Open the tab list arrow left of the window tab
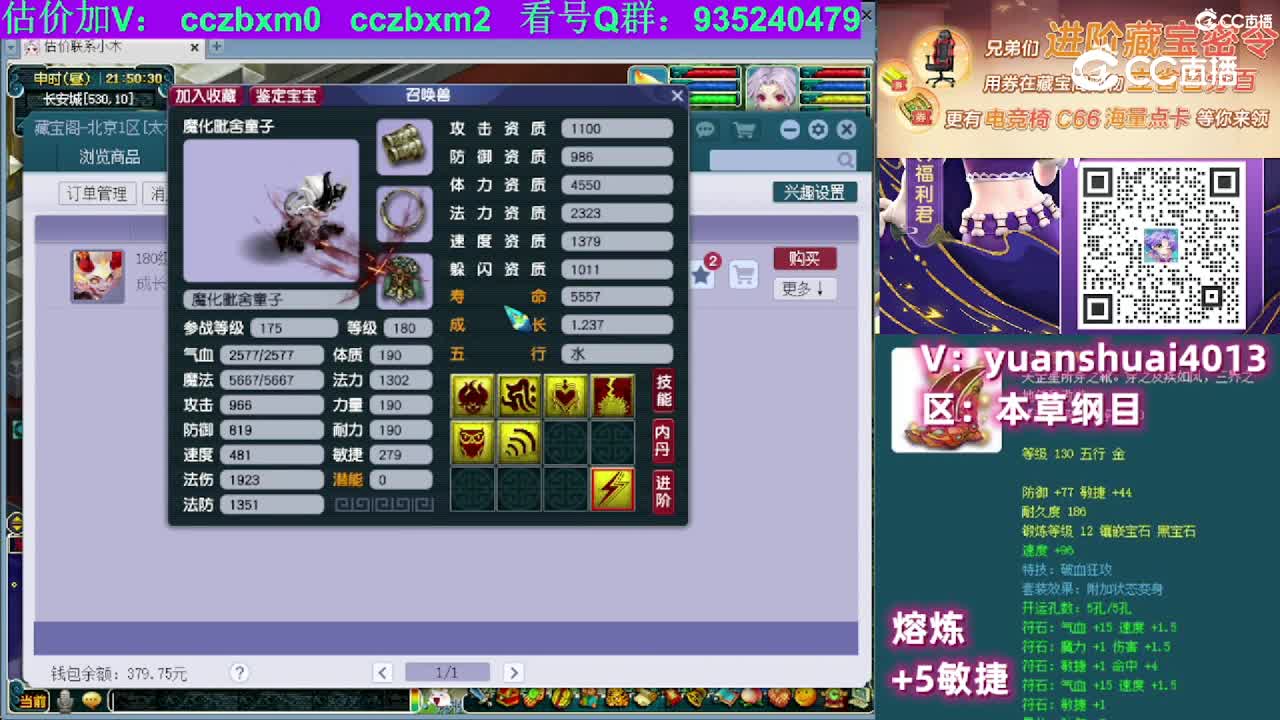1280x720 pixels. pos(11,47)
